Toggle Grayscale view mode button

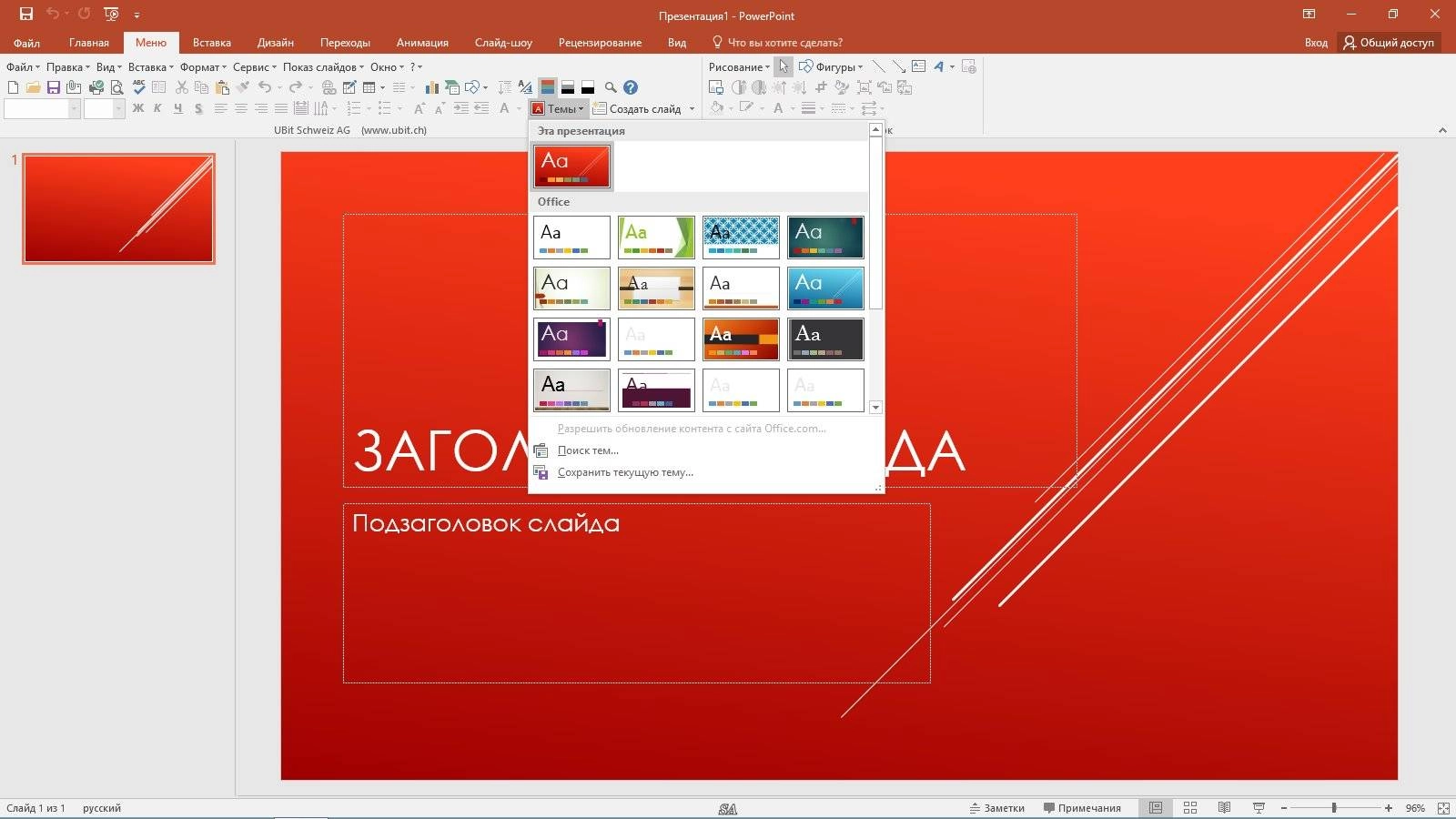coord(567,87)
